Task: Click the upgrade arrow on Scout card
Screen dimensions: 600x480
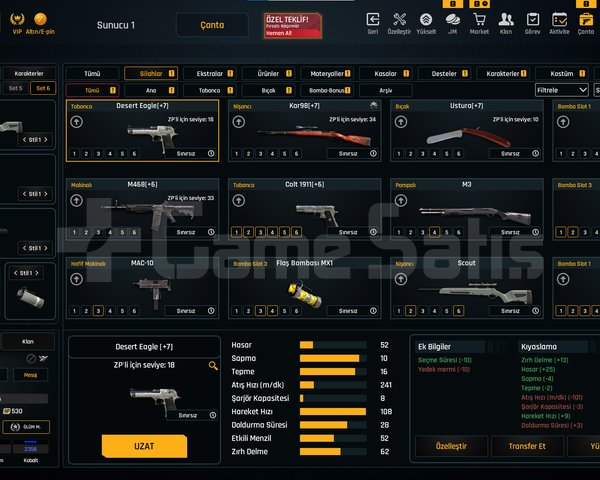Action: point(401,279)
